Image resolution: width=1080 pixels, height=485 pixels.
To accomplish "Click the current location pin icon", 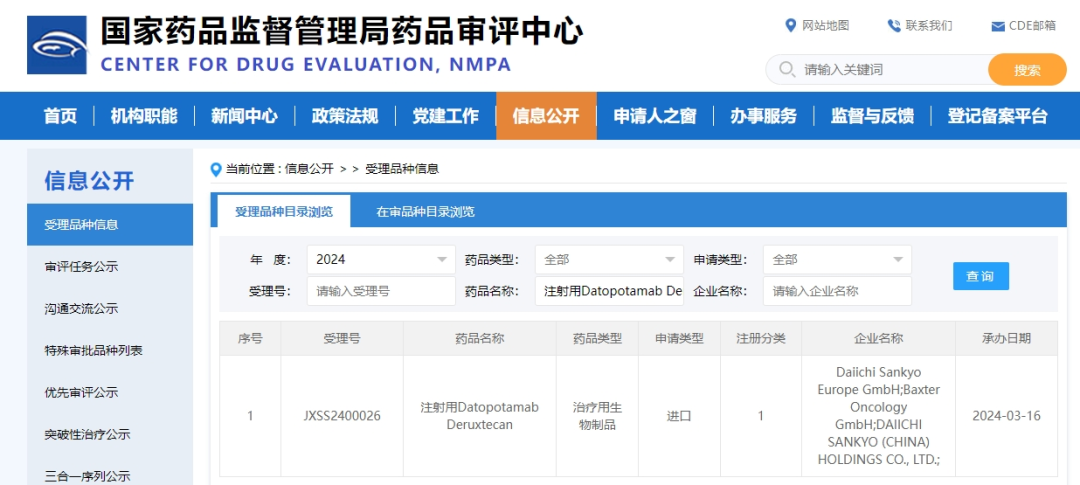I will pyautogui.click(x=216, y=169).
